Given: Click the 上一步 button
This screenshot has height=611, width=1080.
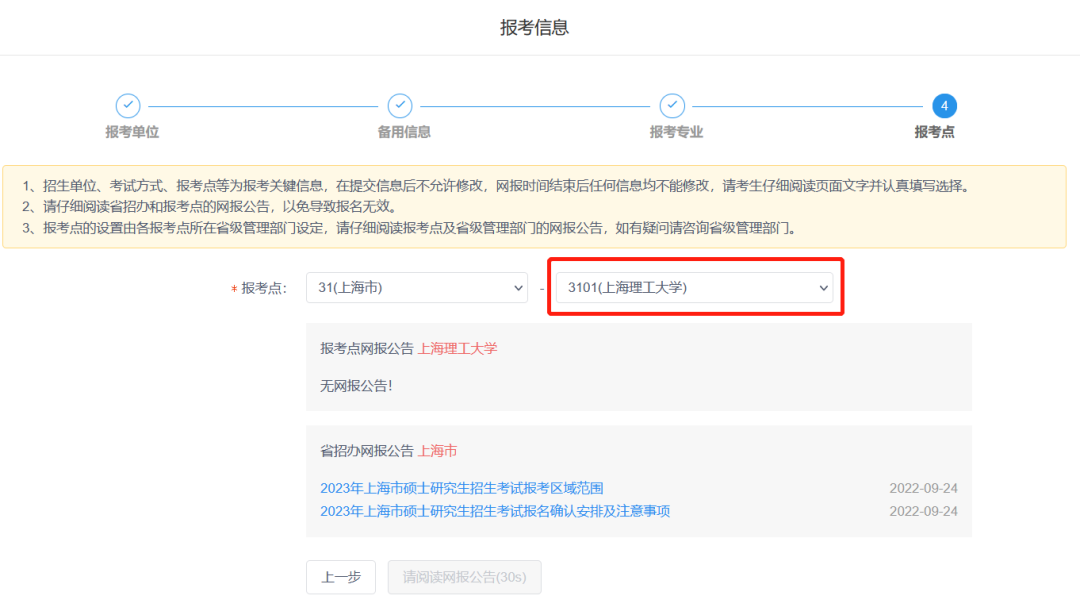Looking at the screenshot, I should tap(341, 577).
